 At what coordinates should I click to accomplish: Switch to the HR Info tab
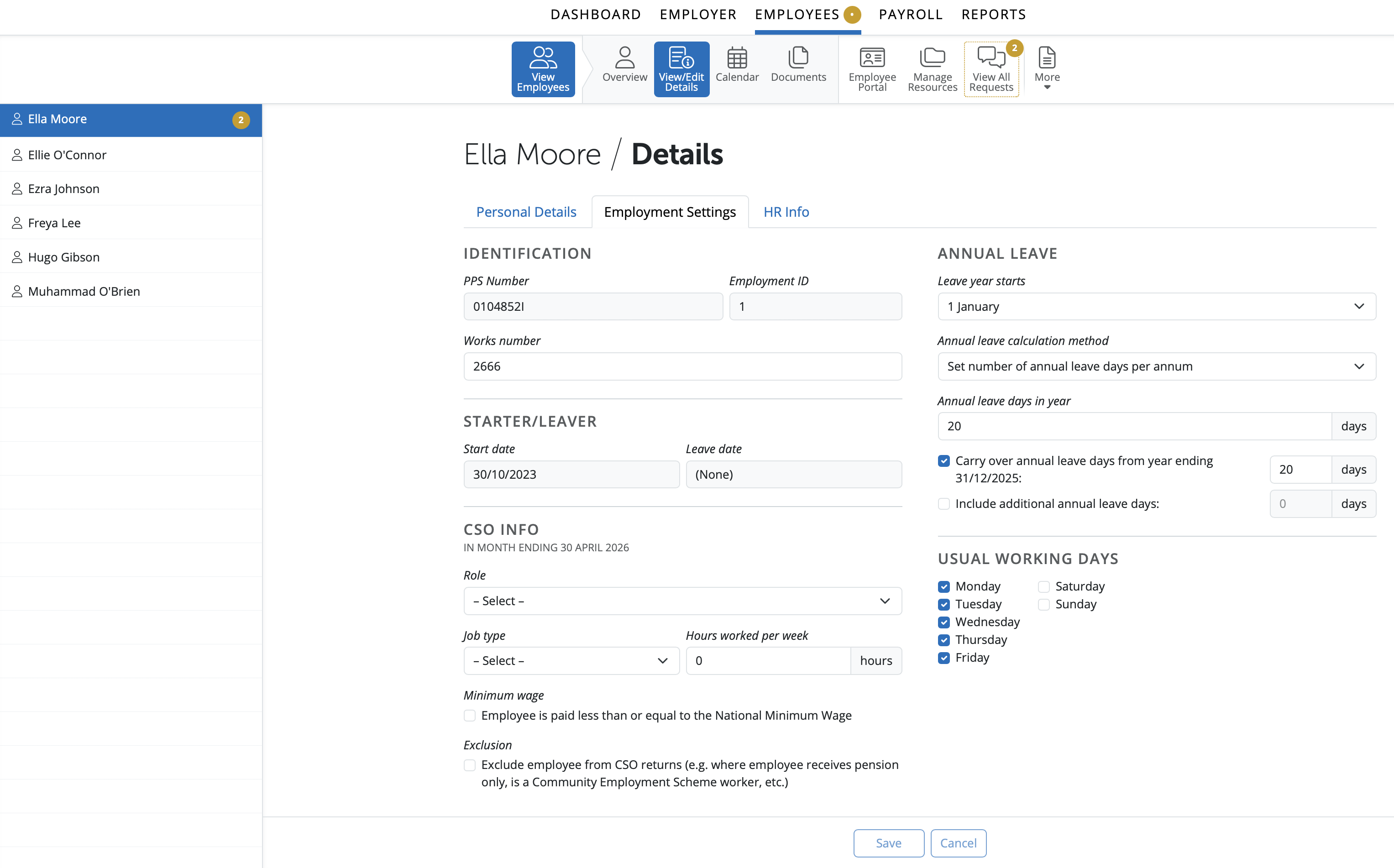(786, 212)
